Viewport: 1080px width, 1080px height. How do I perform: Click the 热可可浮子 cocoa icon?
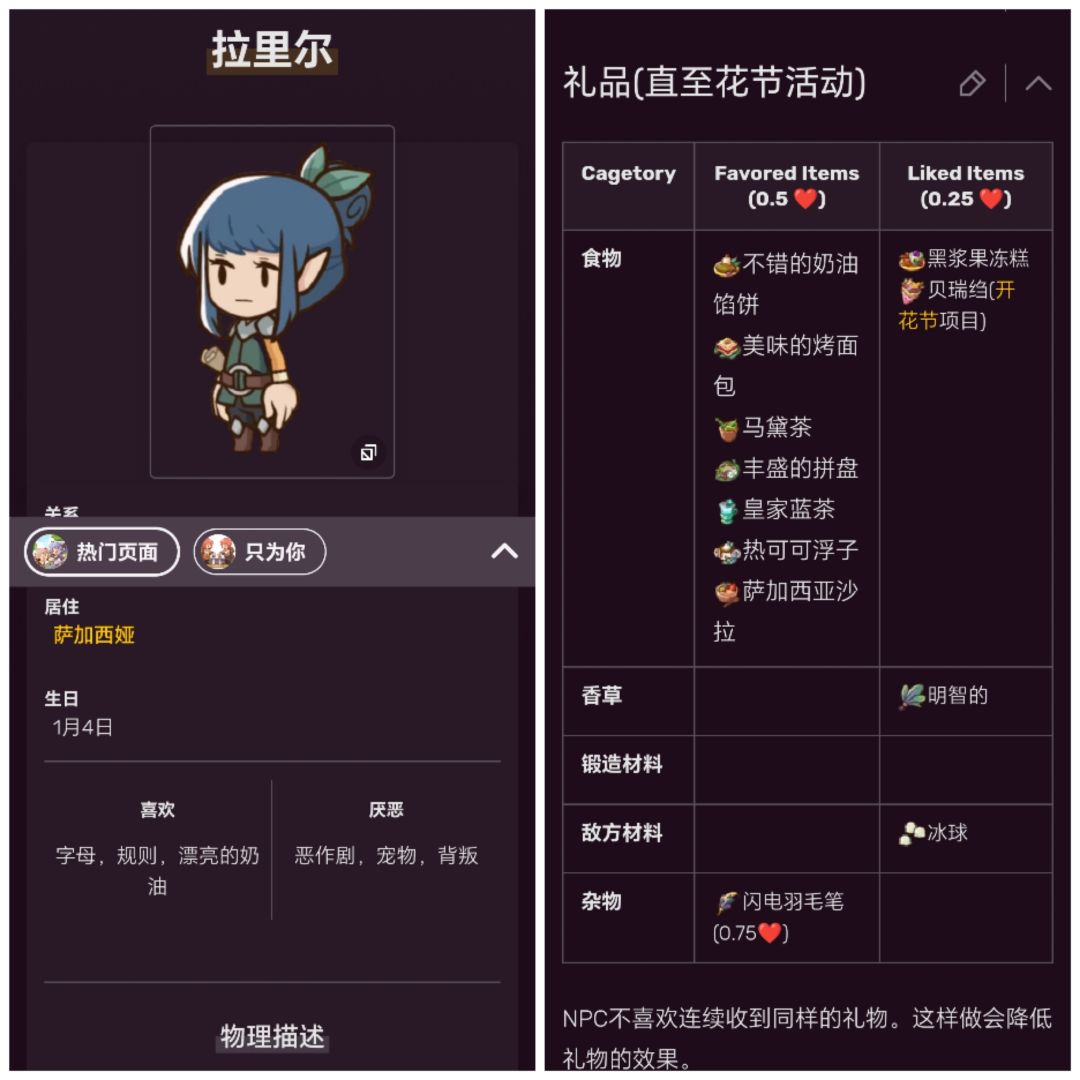point(727,551)
